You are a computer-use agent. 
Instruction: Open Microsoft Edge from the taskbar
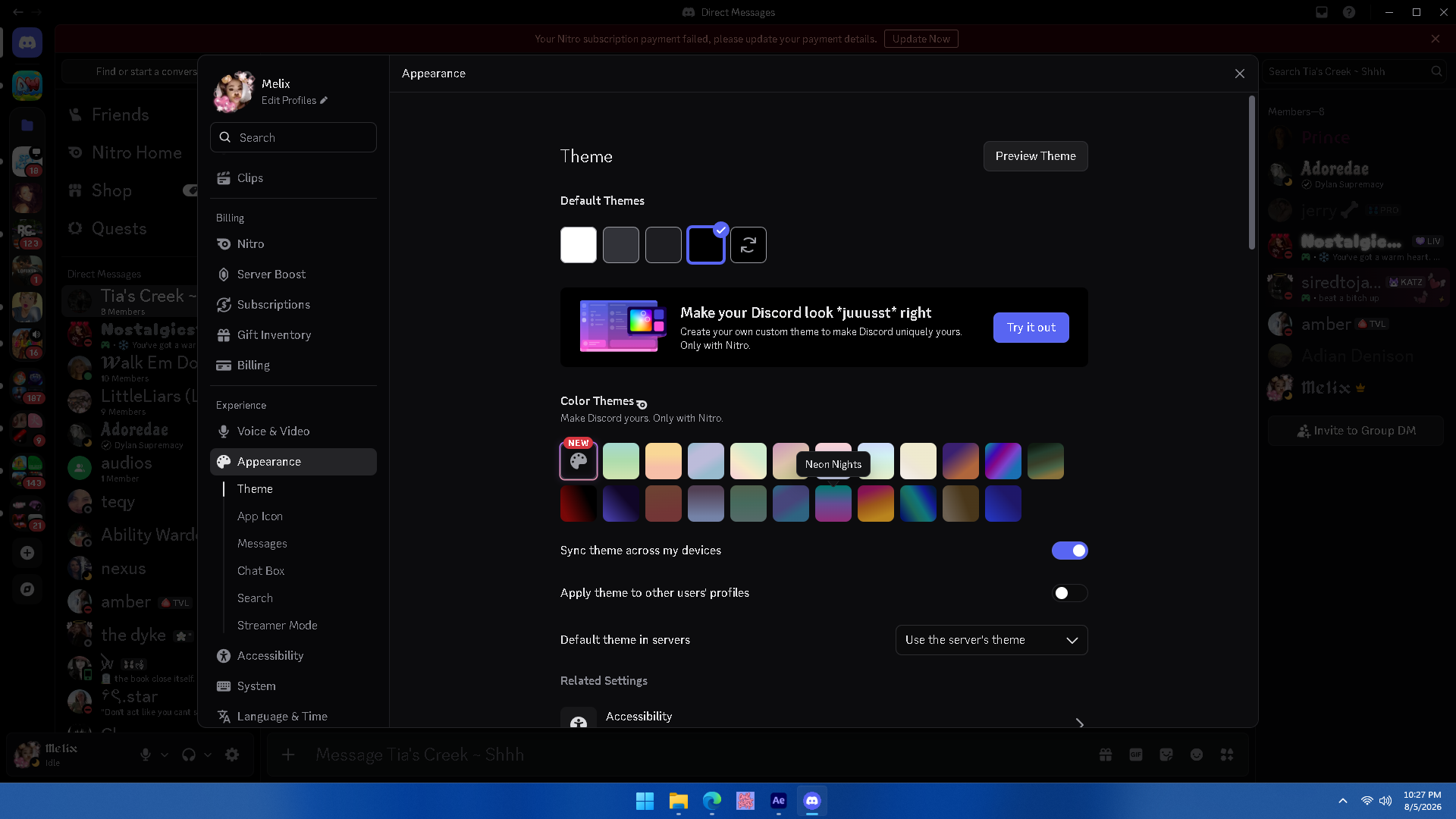pos(711,801)
